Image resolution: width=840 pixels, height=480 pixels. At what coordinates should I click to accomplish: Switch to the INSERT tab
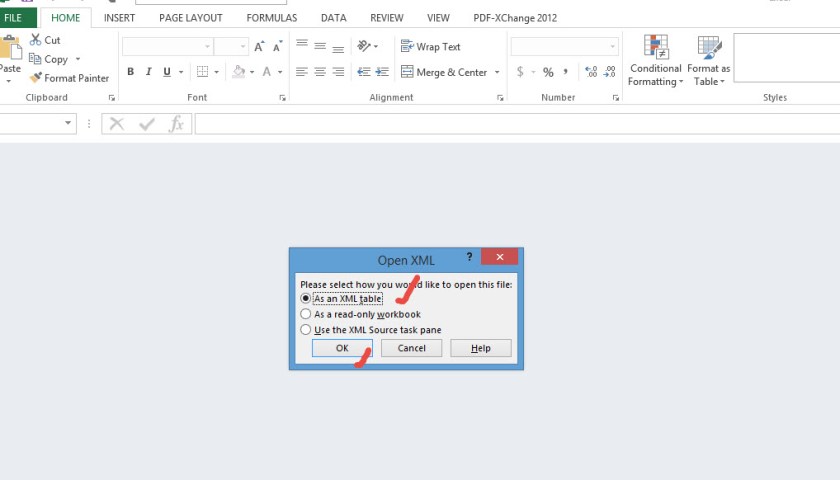(119, 18)
